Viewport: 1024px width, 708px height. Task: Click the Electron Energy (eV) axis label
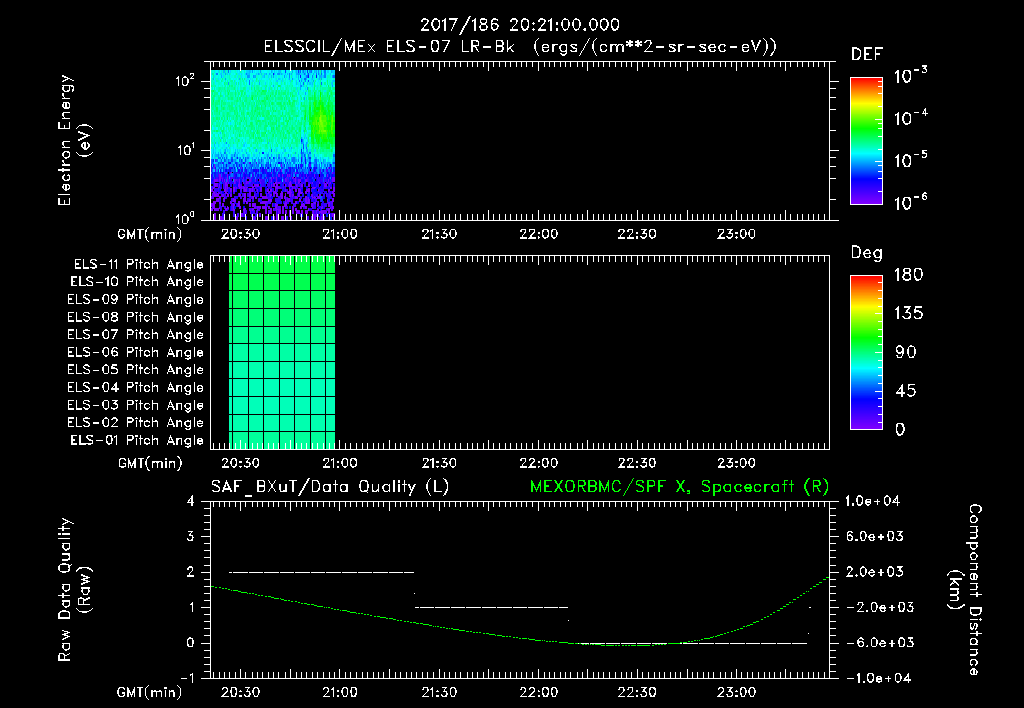[74, 140]
